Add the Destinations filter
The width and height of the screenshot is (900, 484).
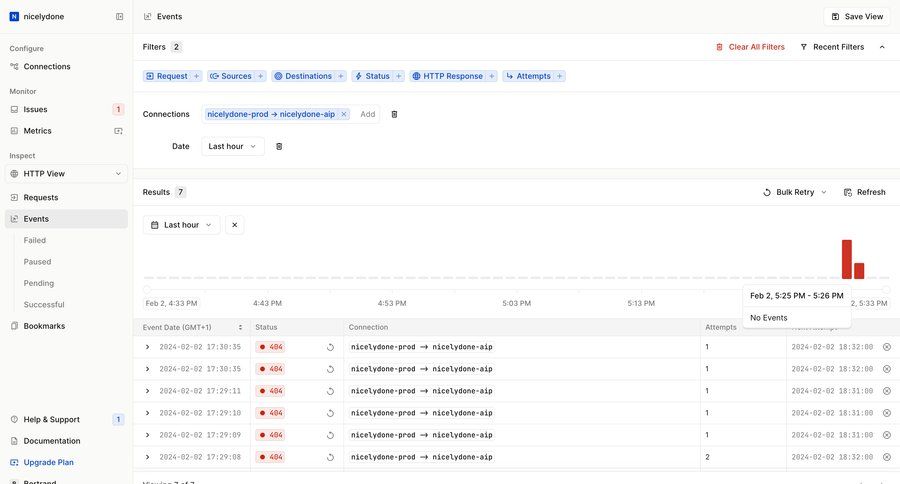(309, 76)
